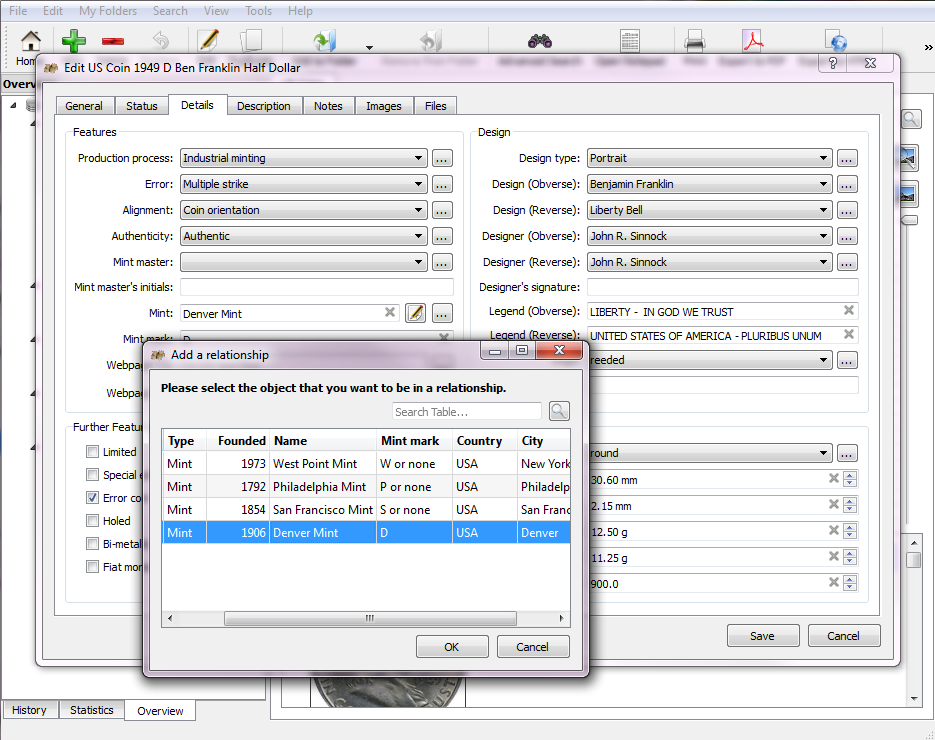Click the binoculars Advanced Search icon
This screenshot has width=935, height=740.
pyautogui.click(x=540, y=41)
